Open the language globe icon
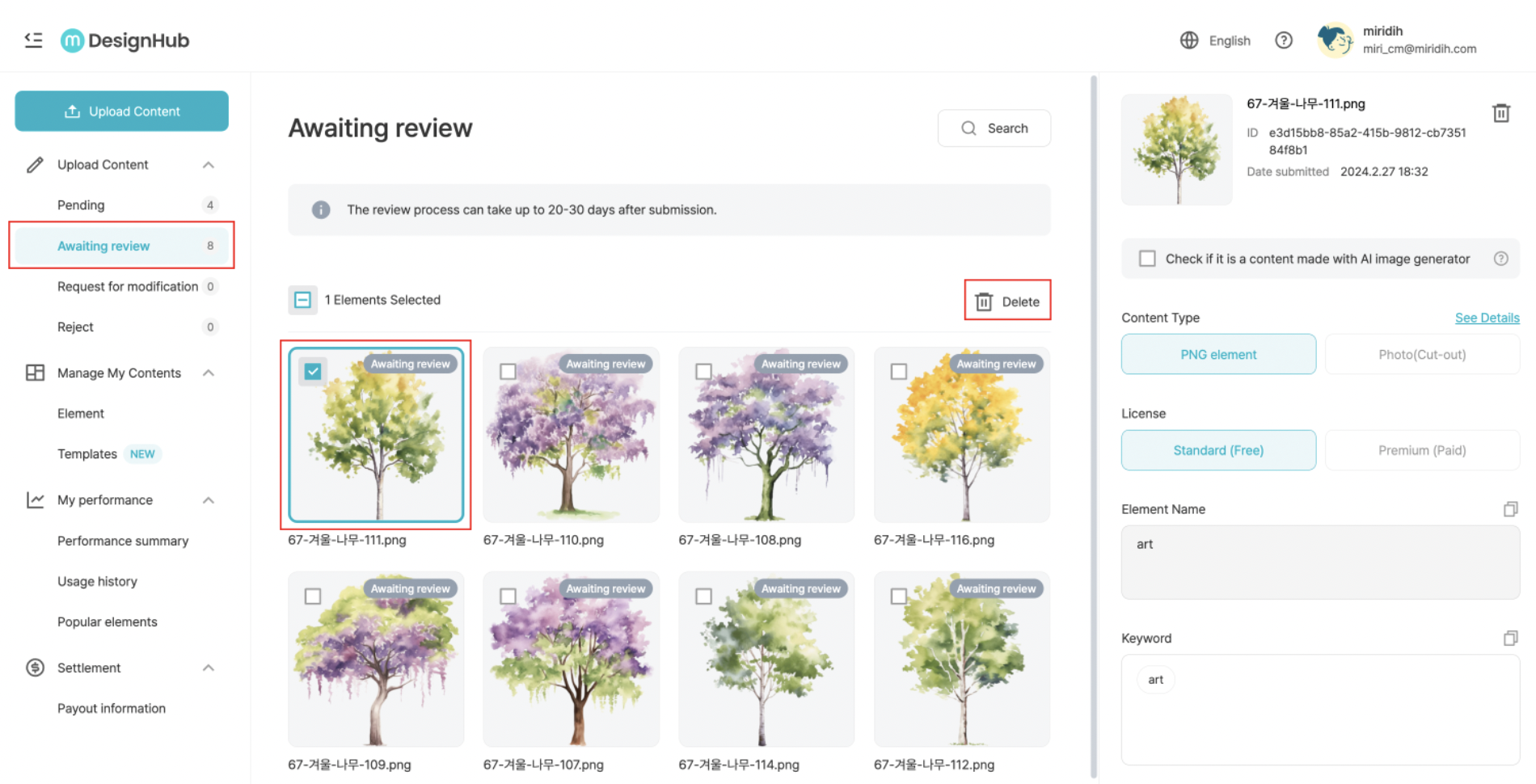Viewport: 1536px width, 784px height. click(x=1188, y=40)
